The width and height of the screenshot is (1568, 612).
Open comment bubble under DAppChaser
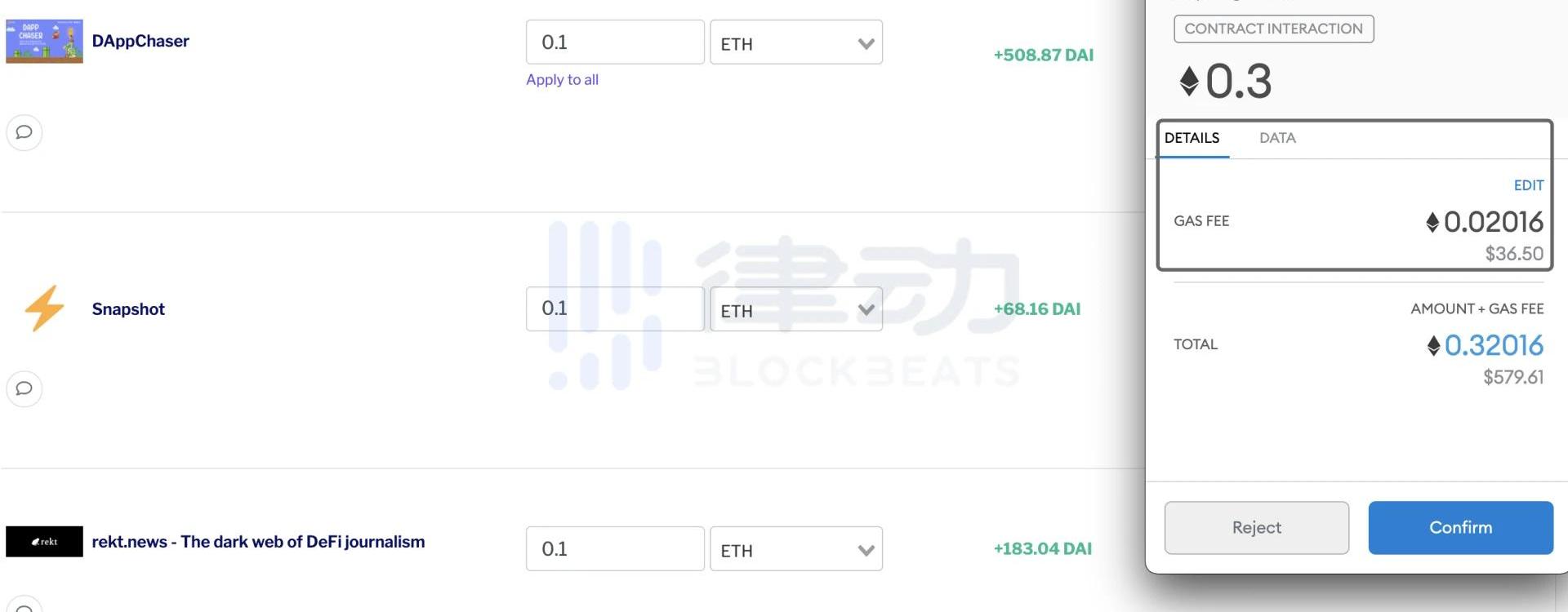(x=24, y=132)
